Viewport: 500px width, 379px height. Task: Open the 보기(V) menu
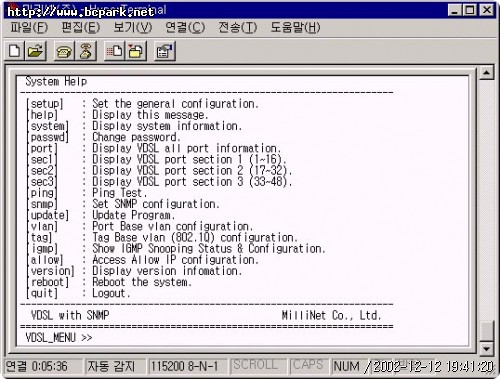[x=133, y=27]
